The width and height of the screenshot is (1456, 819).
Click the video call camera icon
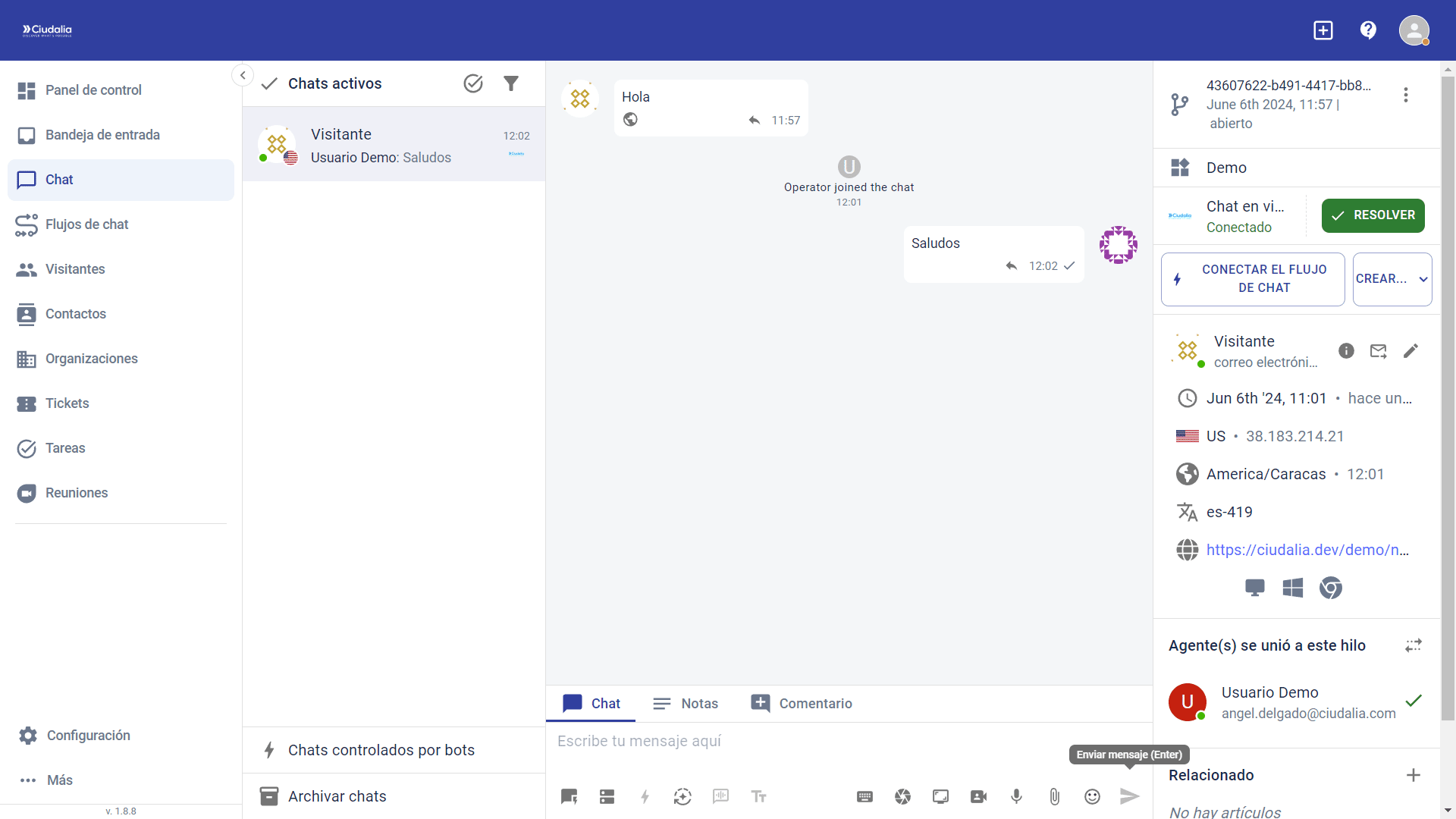[x=978, y=796]
